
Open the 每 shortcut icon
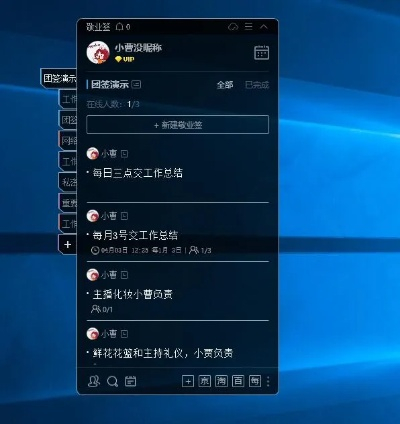(255, 381)
